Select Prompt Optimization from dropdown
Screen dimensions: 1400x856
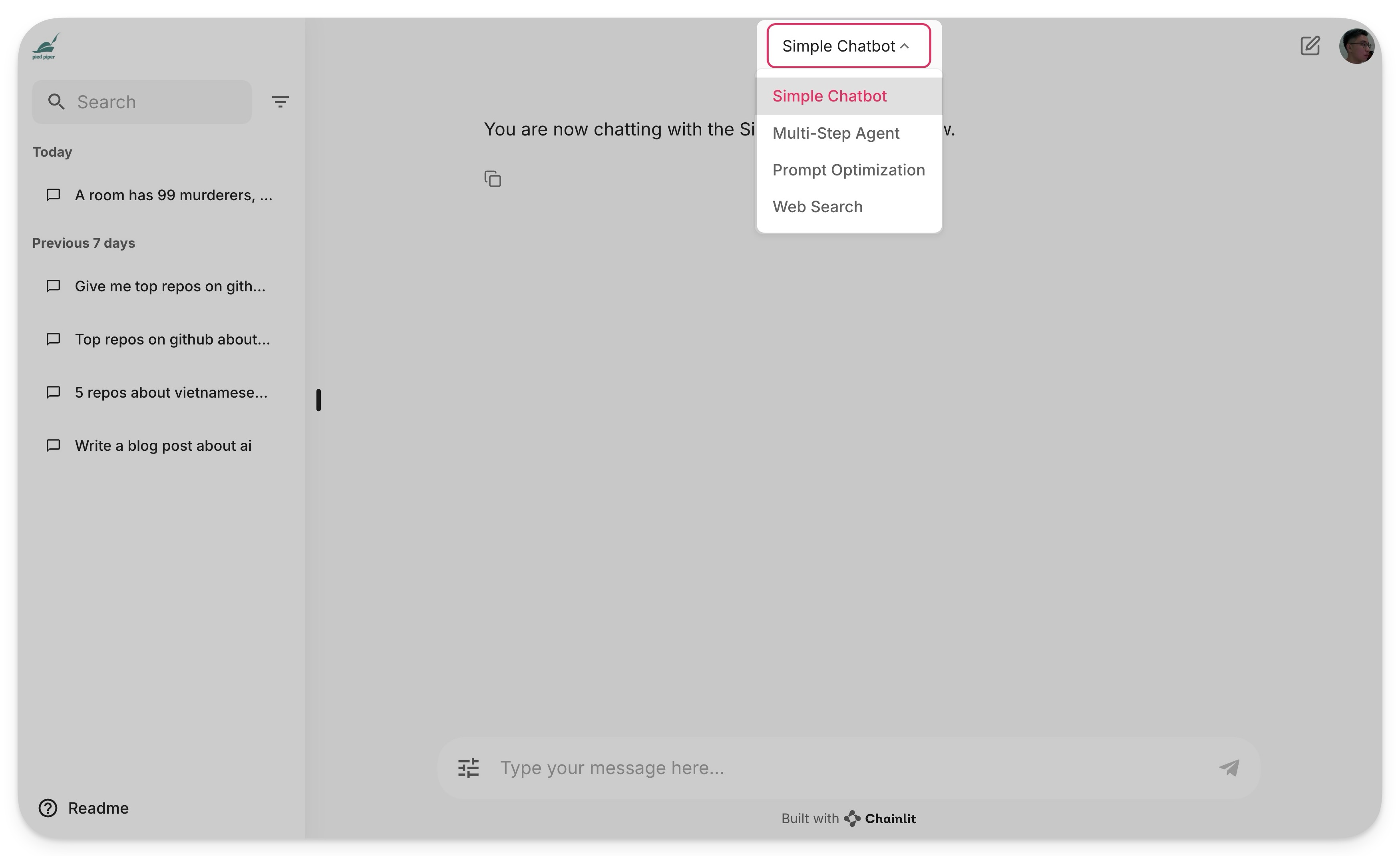(x=848, y=169)
